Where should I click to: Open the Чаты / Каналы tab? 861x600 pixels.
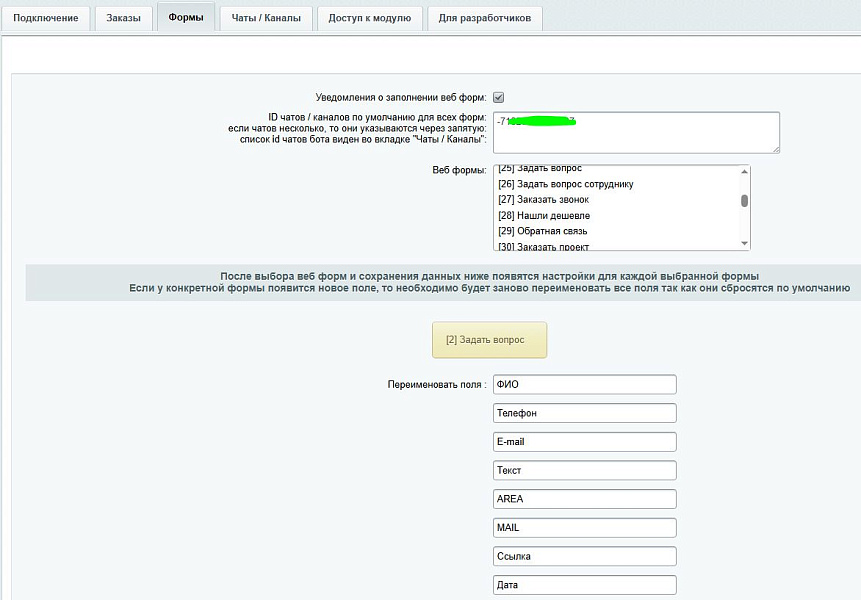(266, 18)
